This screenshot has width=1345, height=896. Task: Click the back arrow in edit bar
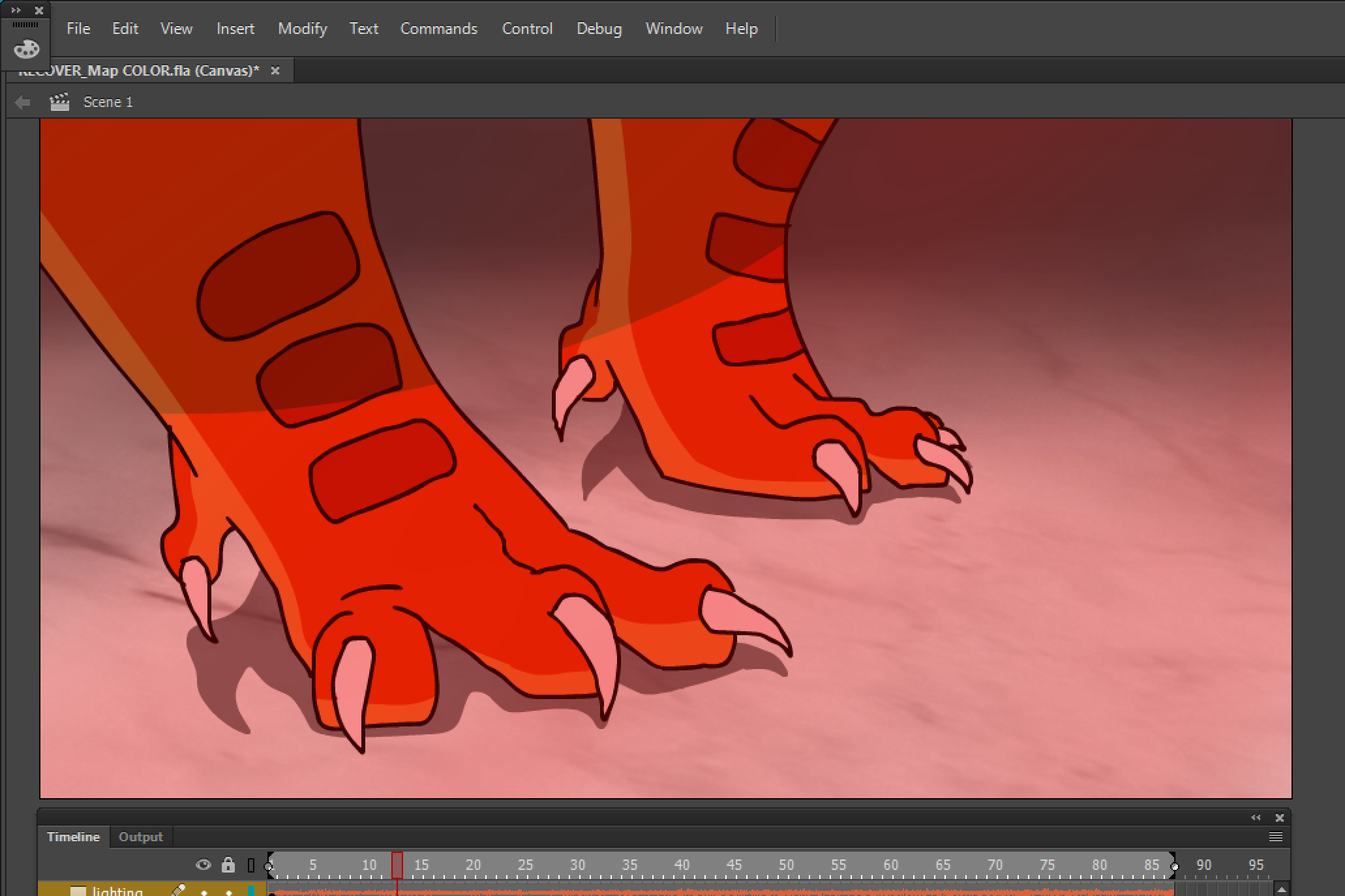tap(23, 102)
